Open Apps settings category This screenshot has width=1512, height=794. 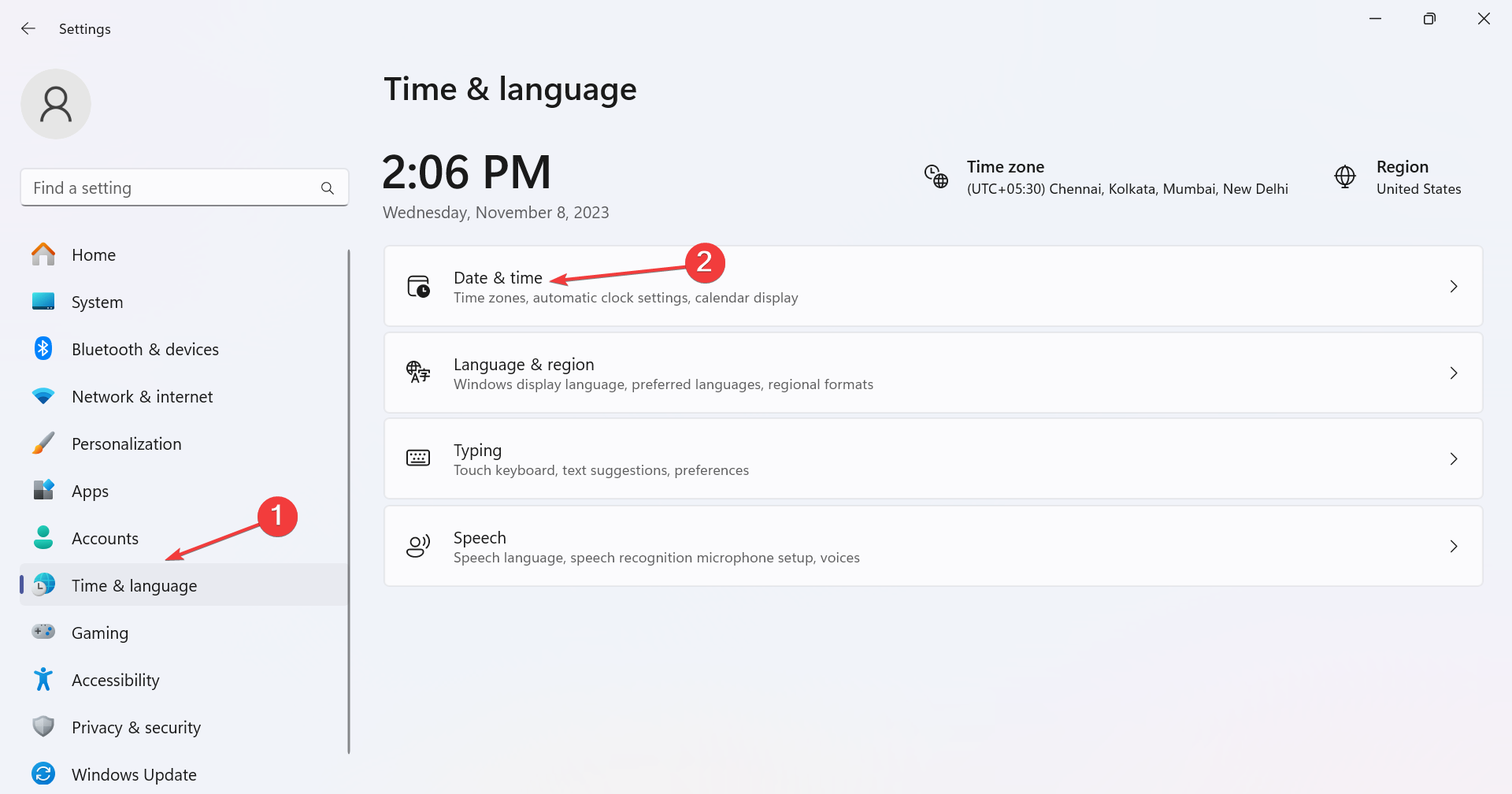point(184,491)
